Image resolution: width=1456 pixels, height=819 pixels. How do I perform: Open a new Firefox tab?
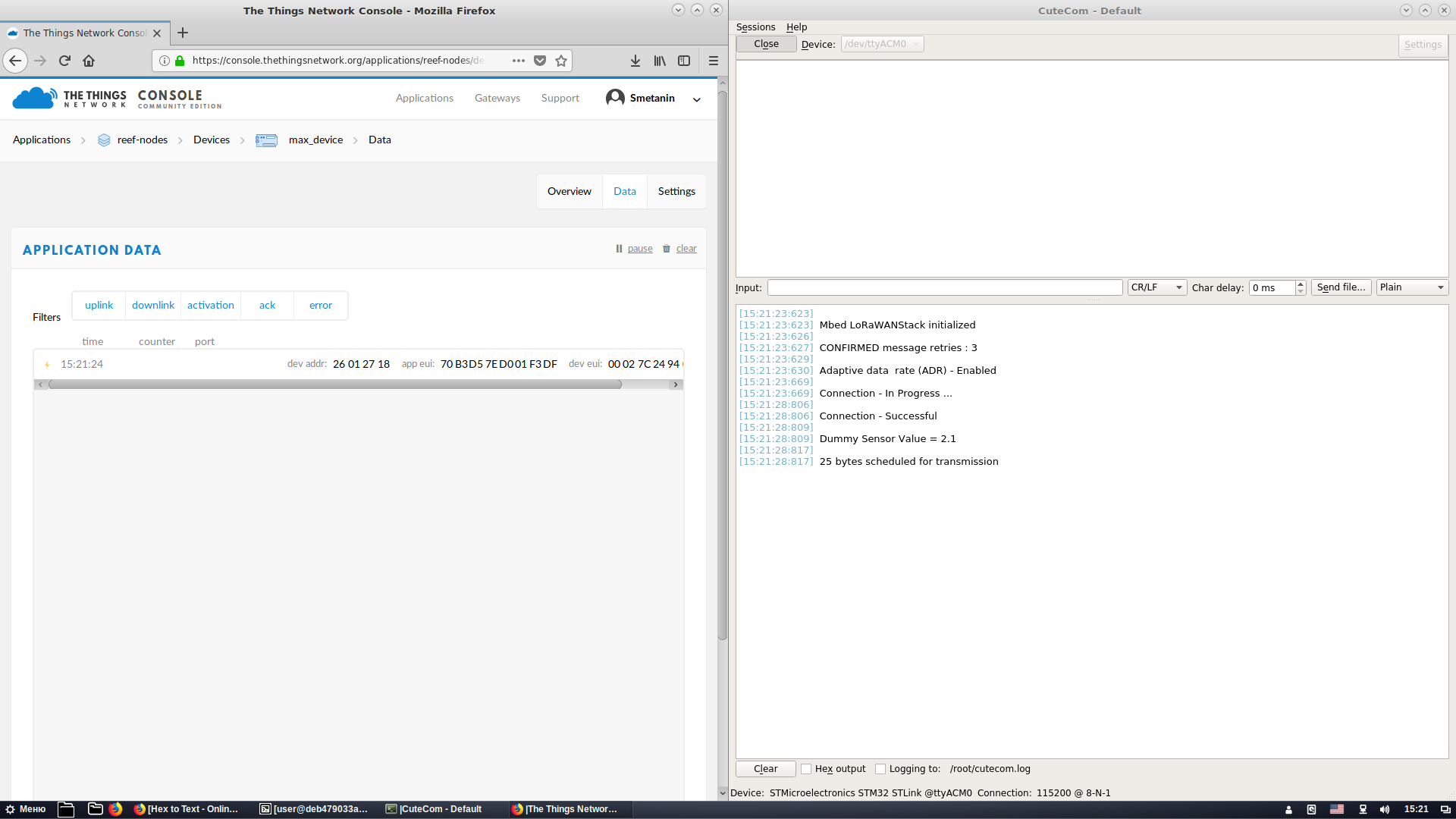pyautogui.click(x=183, y=33)
